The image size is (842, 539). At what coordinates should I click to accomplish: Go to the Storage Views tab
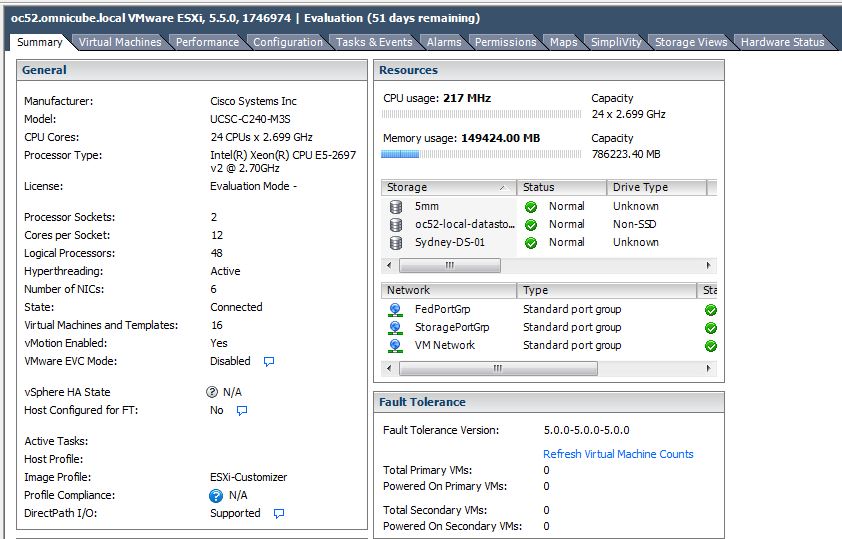[x=691, y=42]
